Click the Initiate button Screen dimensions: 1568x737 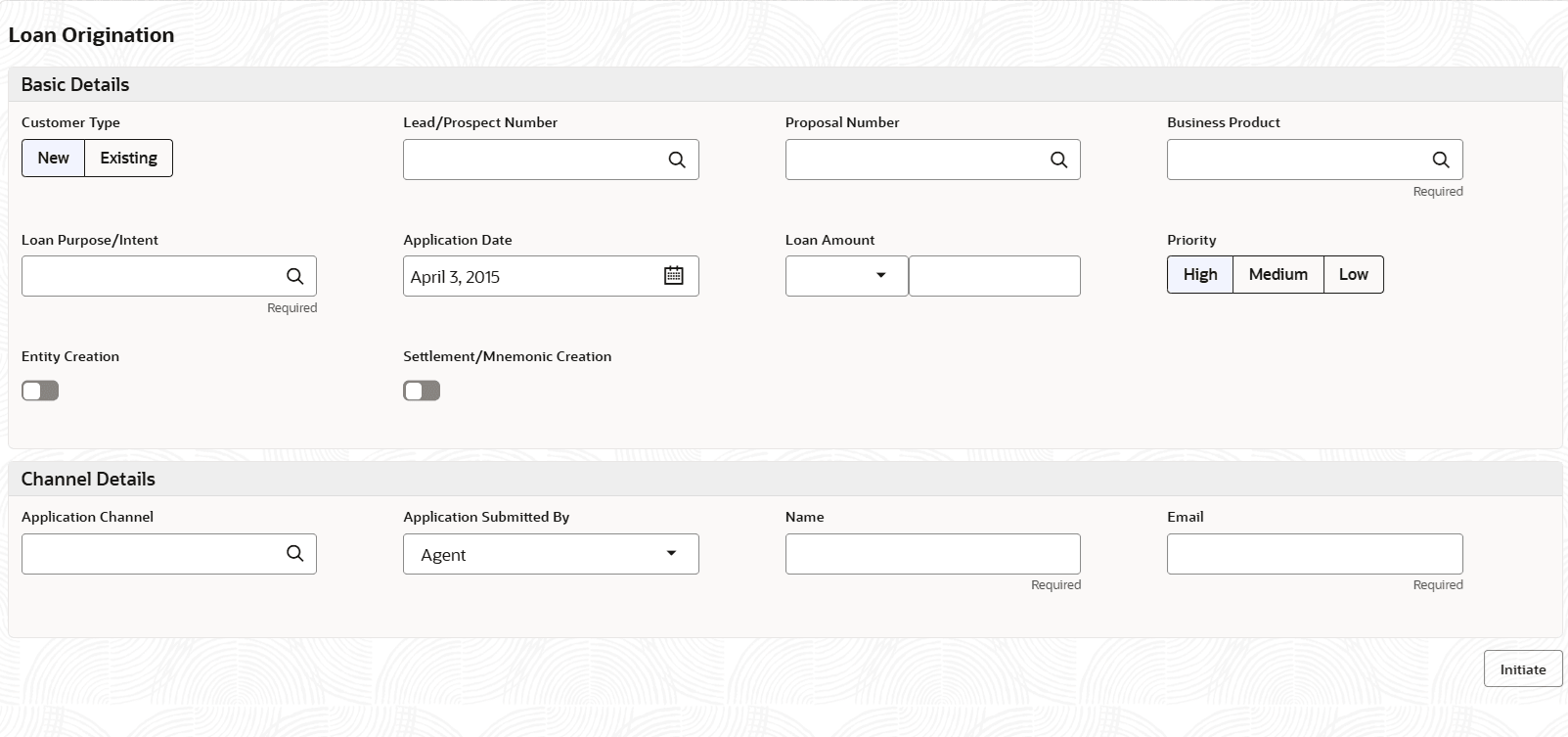coord(1523,669)
